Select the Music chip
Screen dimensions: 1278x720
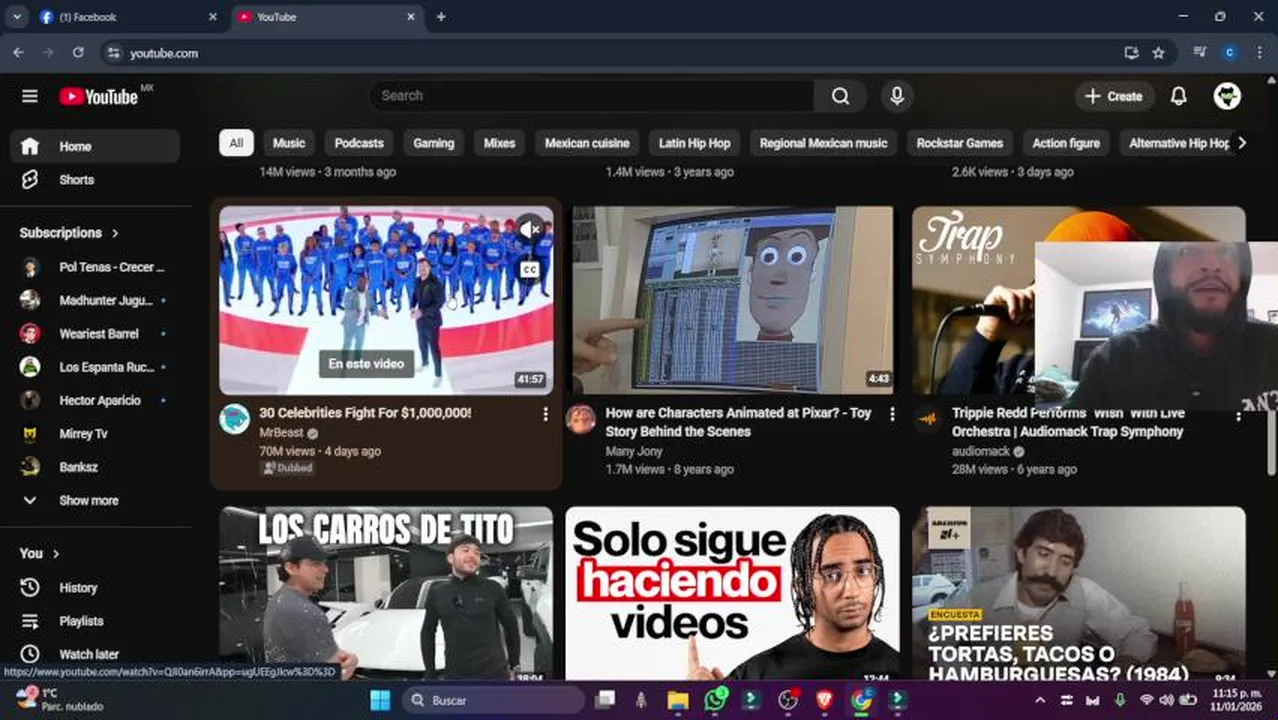[x=289, y=143]
